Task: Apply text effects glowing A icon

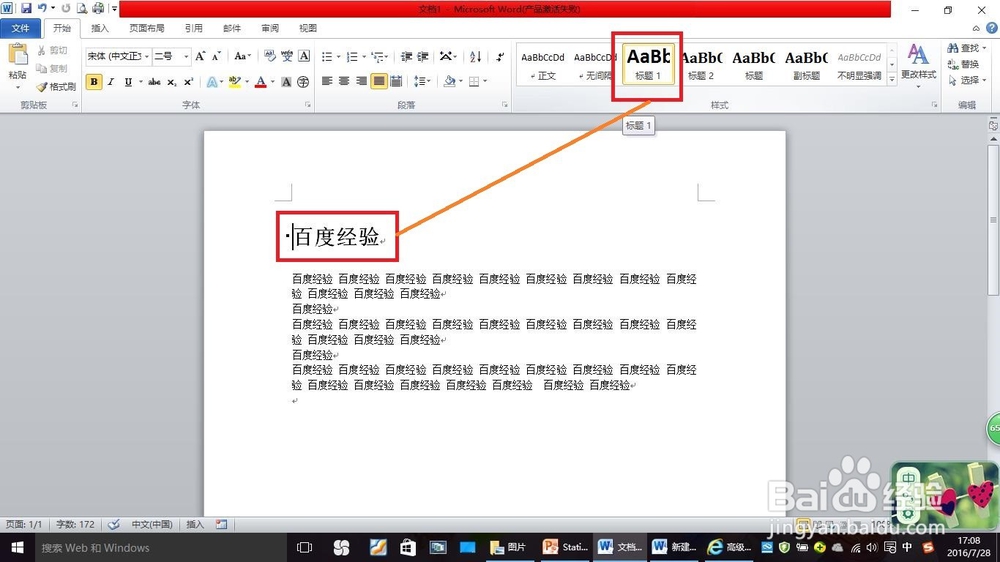Action: [212, 82]
